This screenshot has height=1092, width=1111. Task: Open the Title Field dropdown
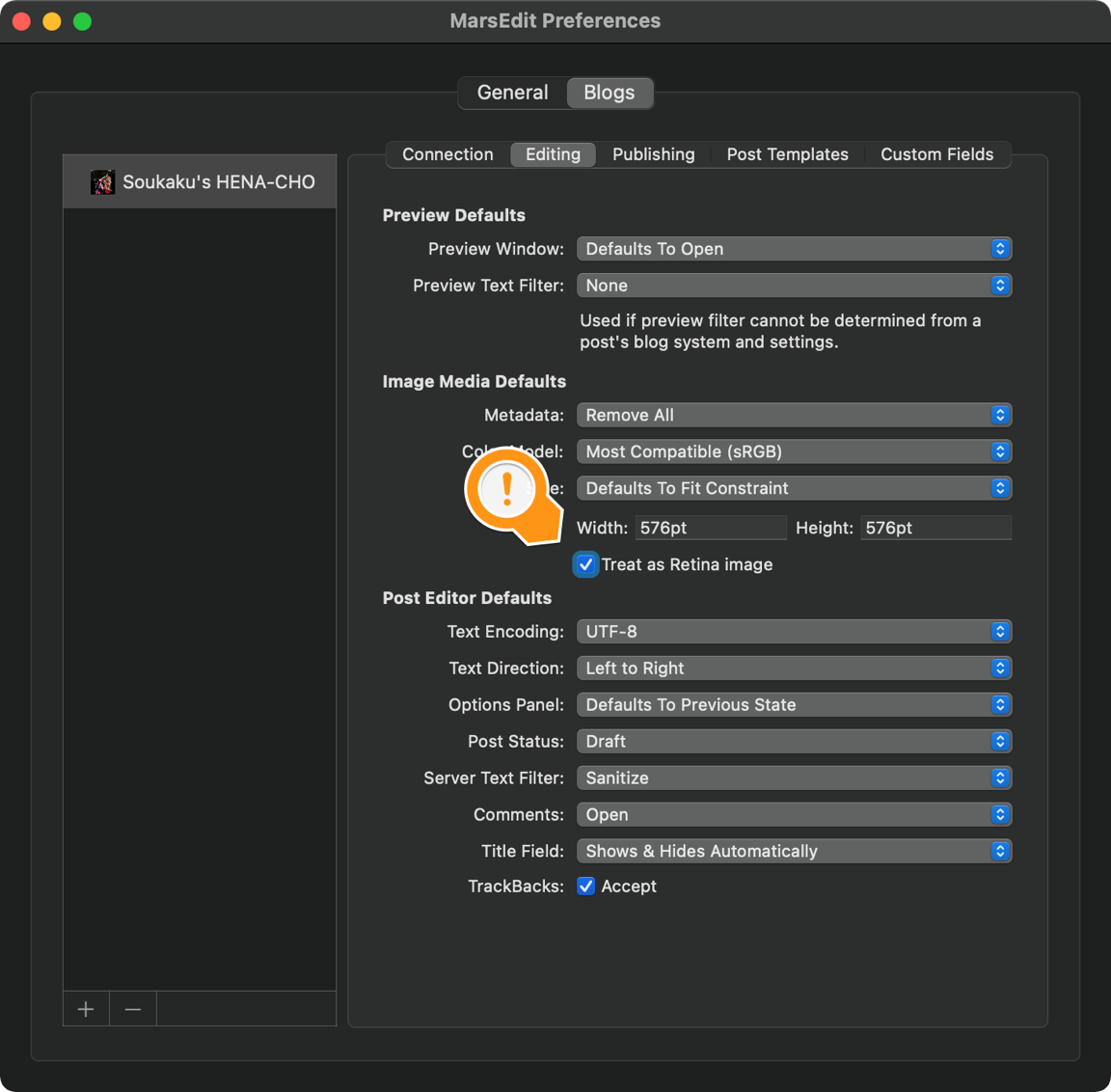click(x=794, y=851)
